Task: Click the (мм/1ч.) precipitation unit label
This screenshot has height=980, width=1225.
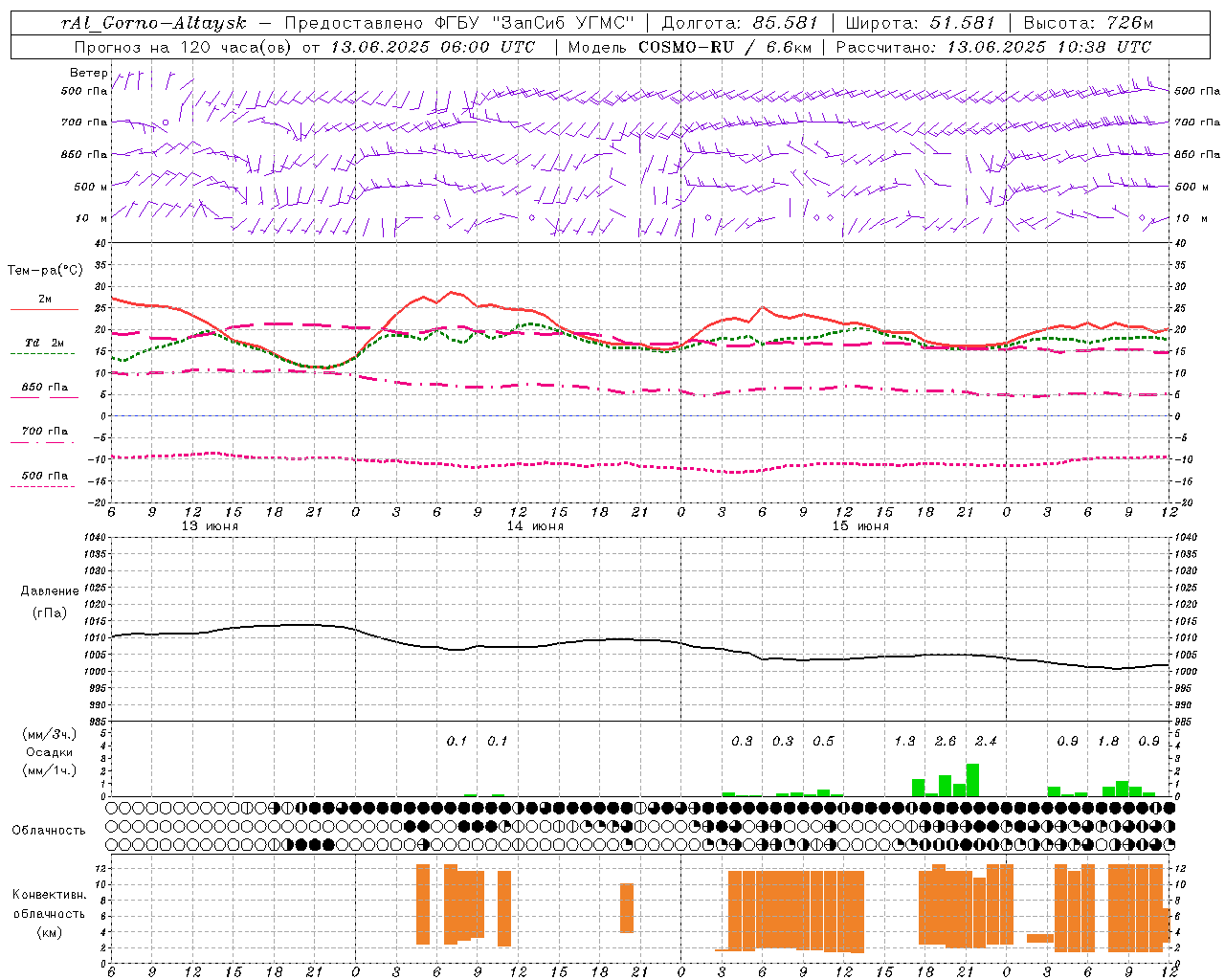Action: (x=50, y=770)
